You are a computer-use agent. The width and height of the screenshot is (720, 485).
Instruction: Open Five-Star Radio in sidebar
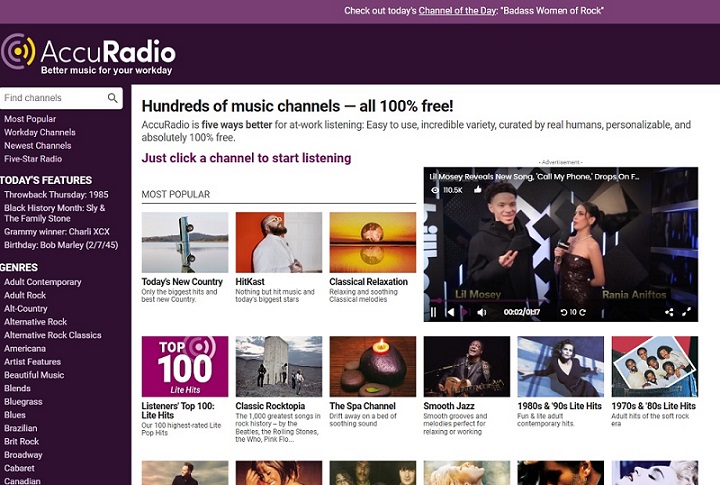click(33, 159)
